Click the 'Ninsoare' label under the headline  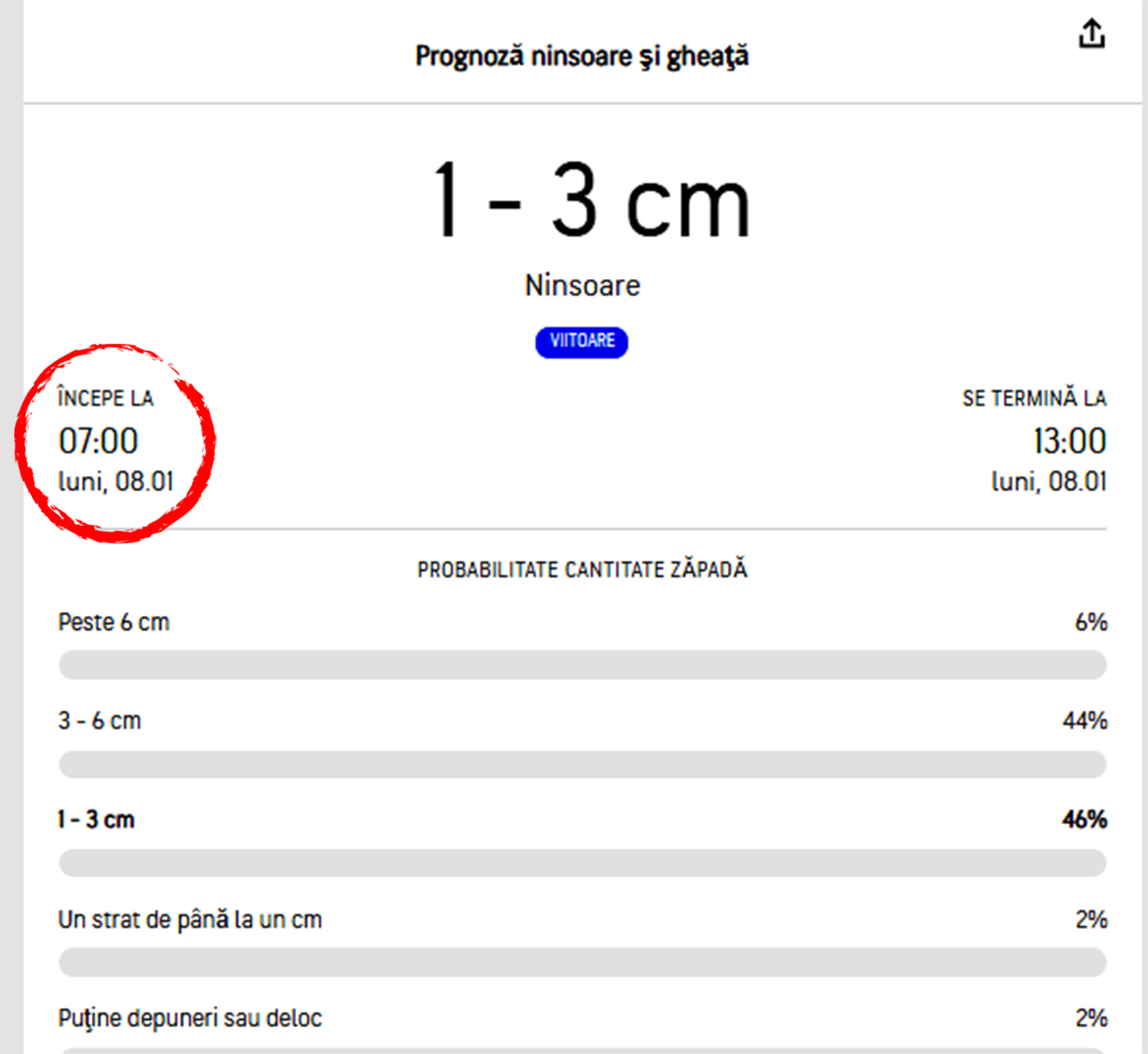(582, 285)
